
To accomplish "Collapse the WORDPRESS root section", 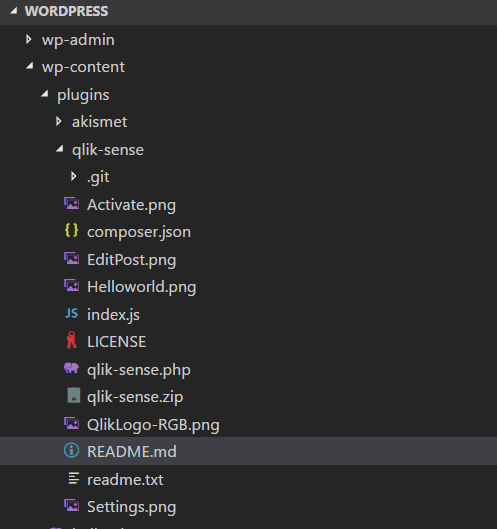I will click(13, 11).
